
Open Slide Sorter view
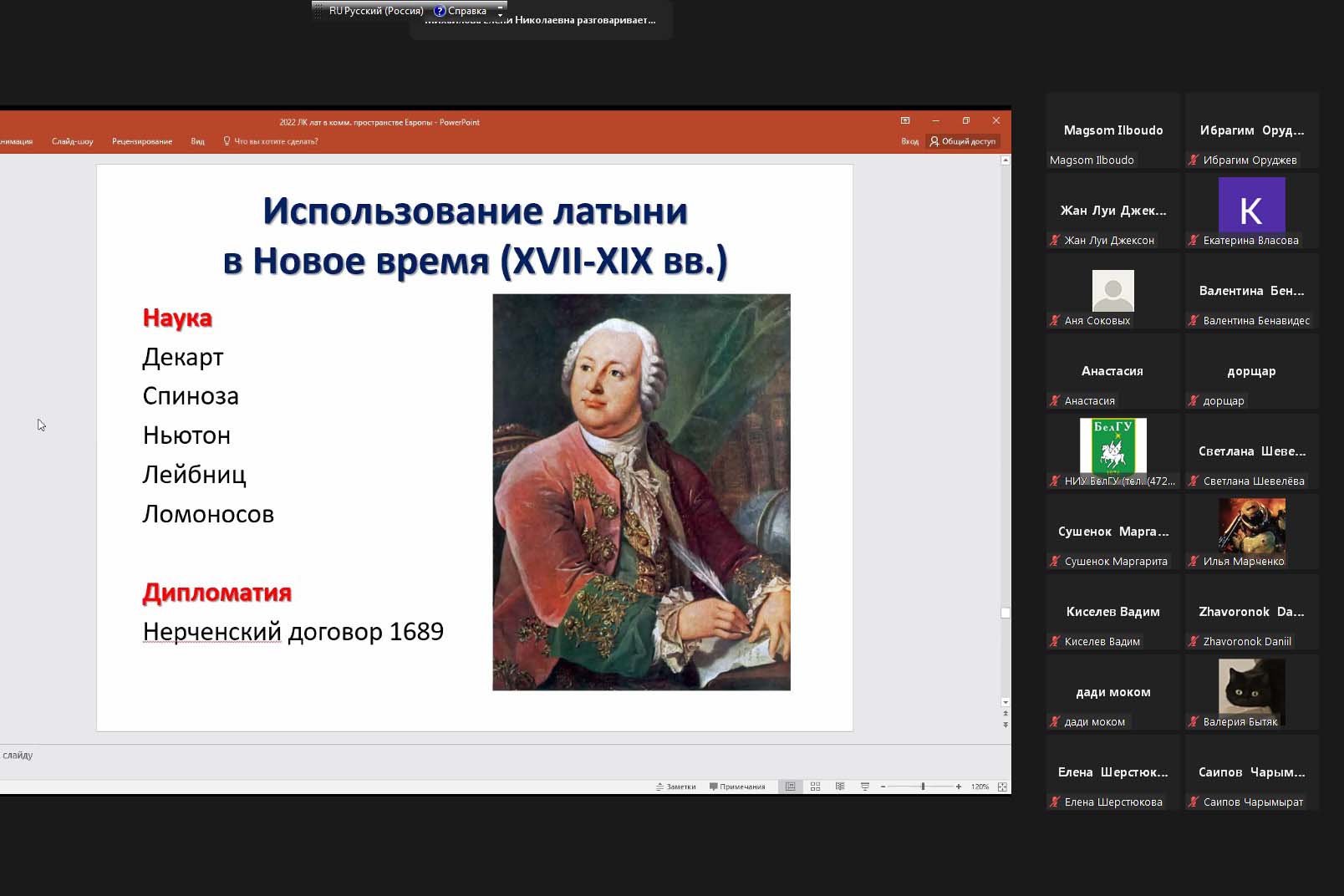click(815, 787)
